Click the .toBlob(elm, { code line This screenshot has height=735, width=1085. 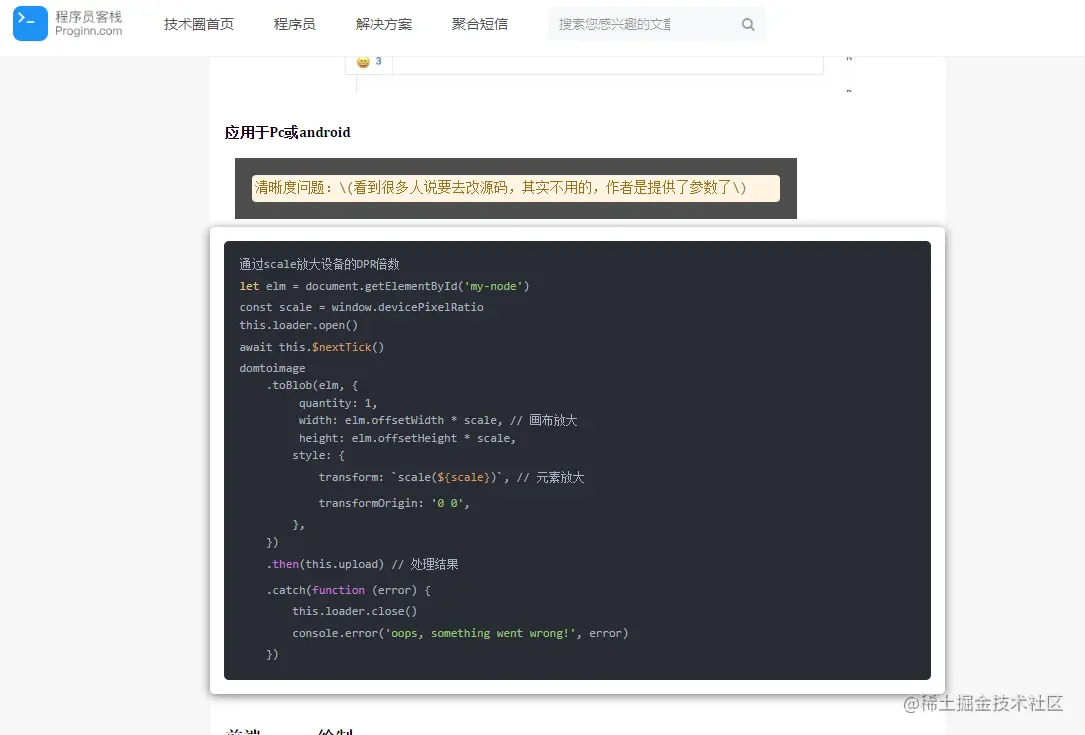(x=312, y=385)
